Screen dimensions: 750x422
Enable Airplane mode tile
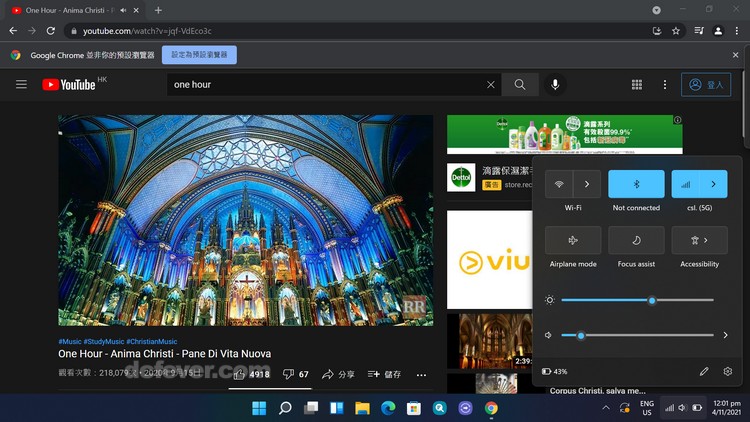(573, 240)
